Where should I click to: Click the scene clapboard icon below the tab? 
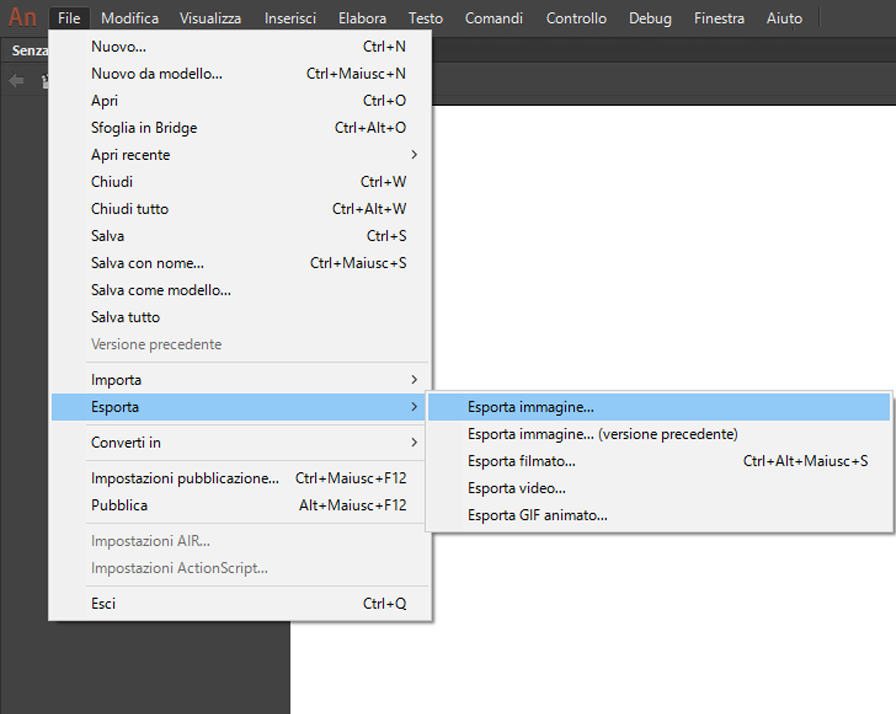(47, 81)
